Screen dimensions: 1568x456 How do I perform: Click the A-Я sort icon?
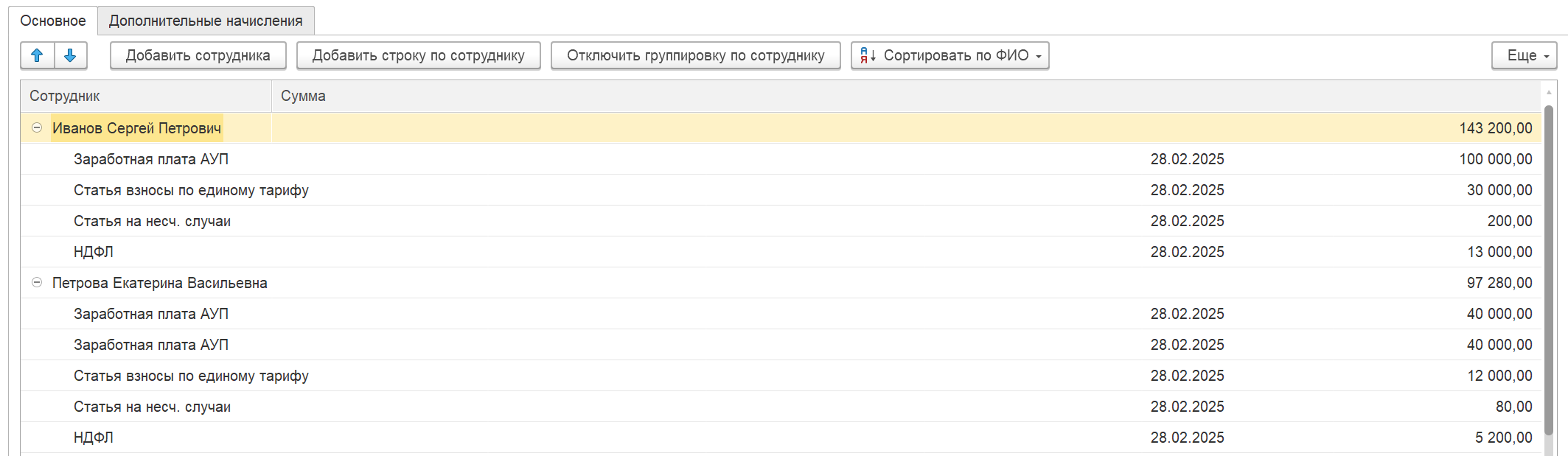(x=868, y=55)
